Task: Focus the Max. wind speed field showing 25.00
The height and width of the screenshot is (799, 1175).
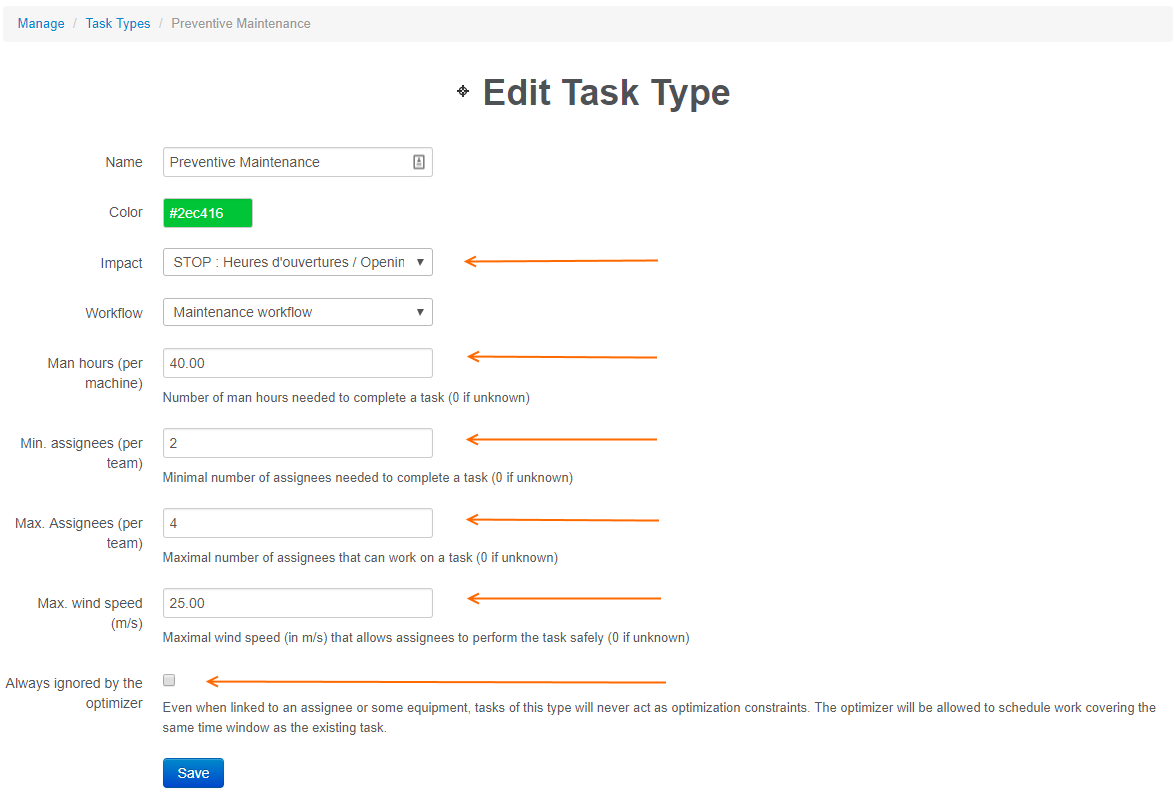Action: tap(297, 602)
